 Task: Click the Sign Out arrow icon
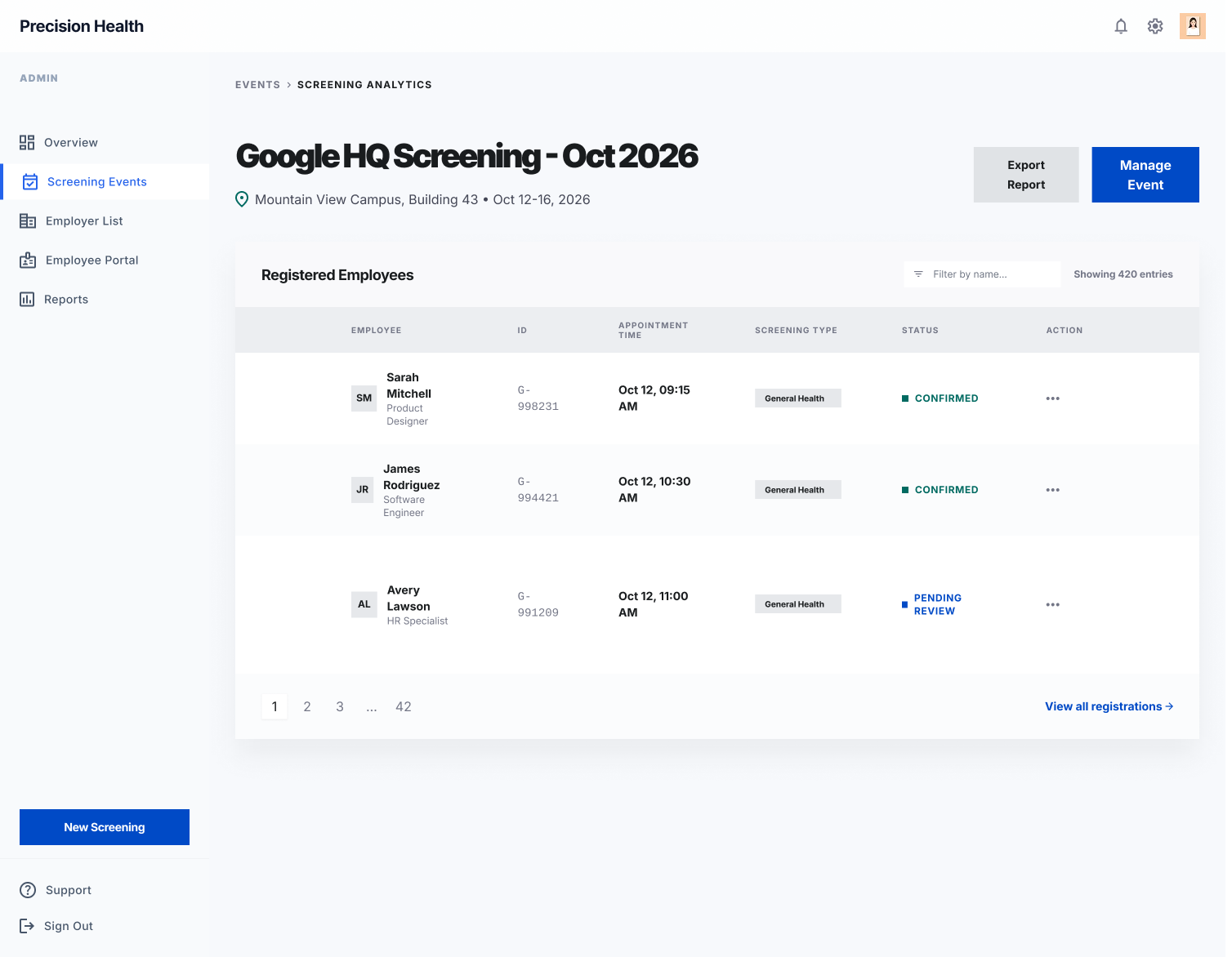click(x=27, y=926)
